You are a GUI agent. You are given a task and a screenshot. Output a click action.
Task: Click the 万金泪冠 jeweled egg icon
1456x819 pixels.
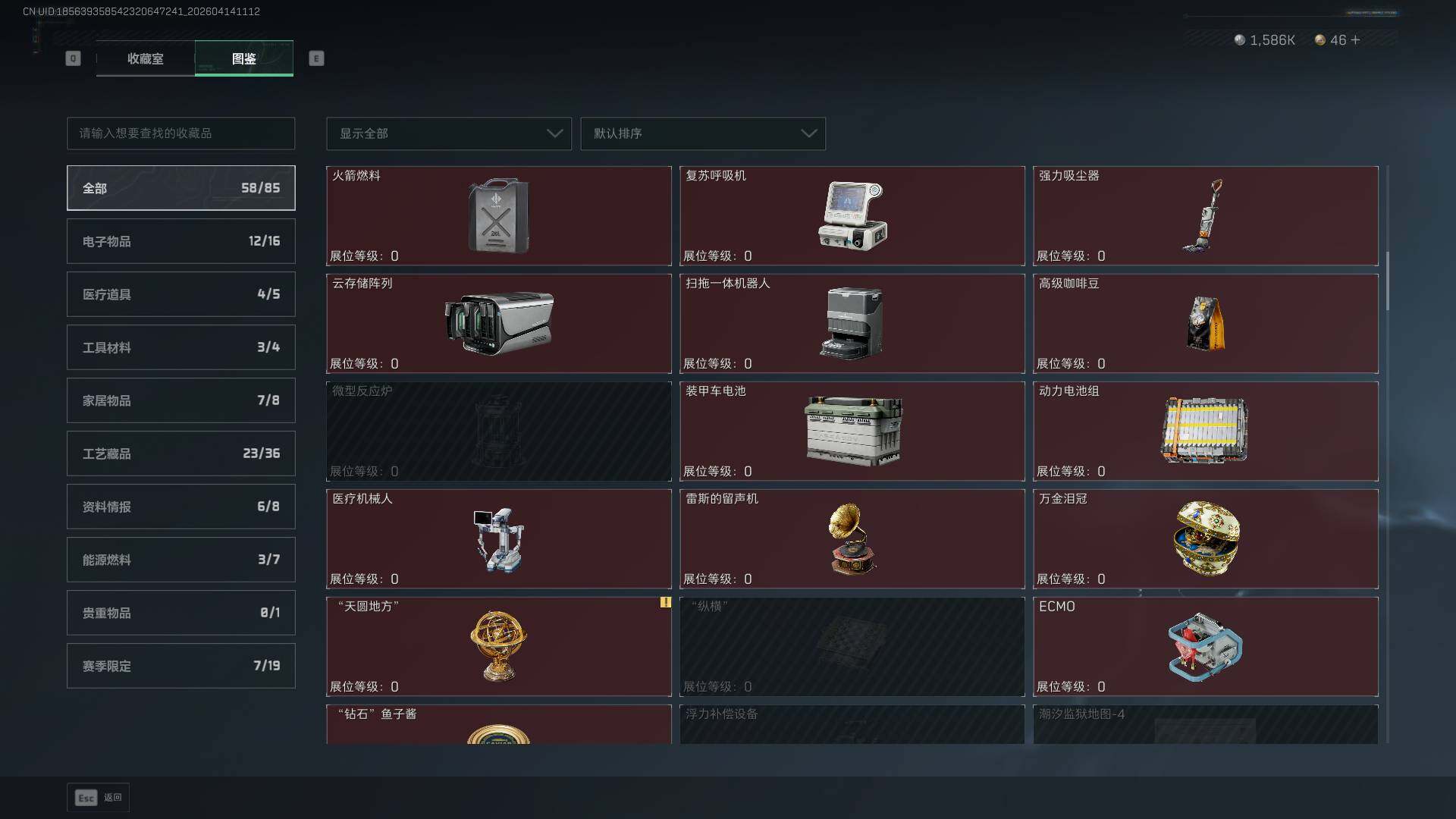click(1206, 538)
